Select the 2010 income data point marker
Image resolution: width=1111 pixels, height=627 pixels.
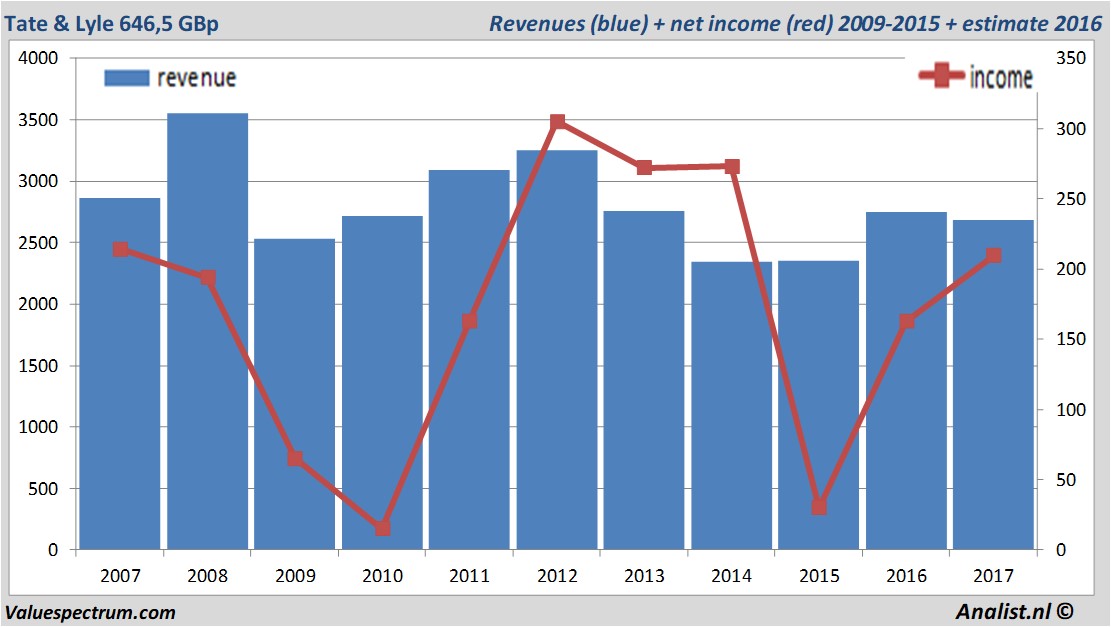[x=383, y=528]
